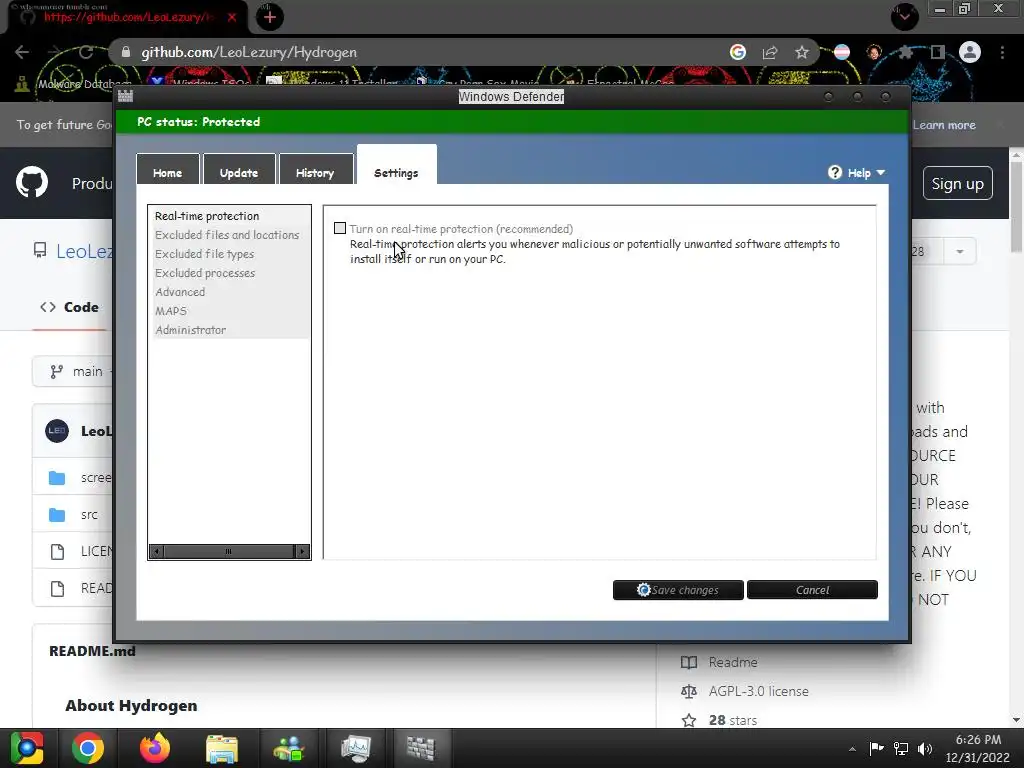Click the GitHub Octocat logo
The image size is (1024, 768).
32,182
